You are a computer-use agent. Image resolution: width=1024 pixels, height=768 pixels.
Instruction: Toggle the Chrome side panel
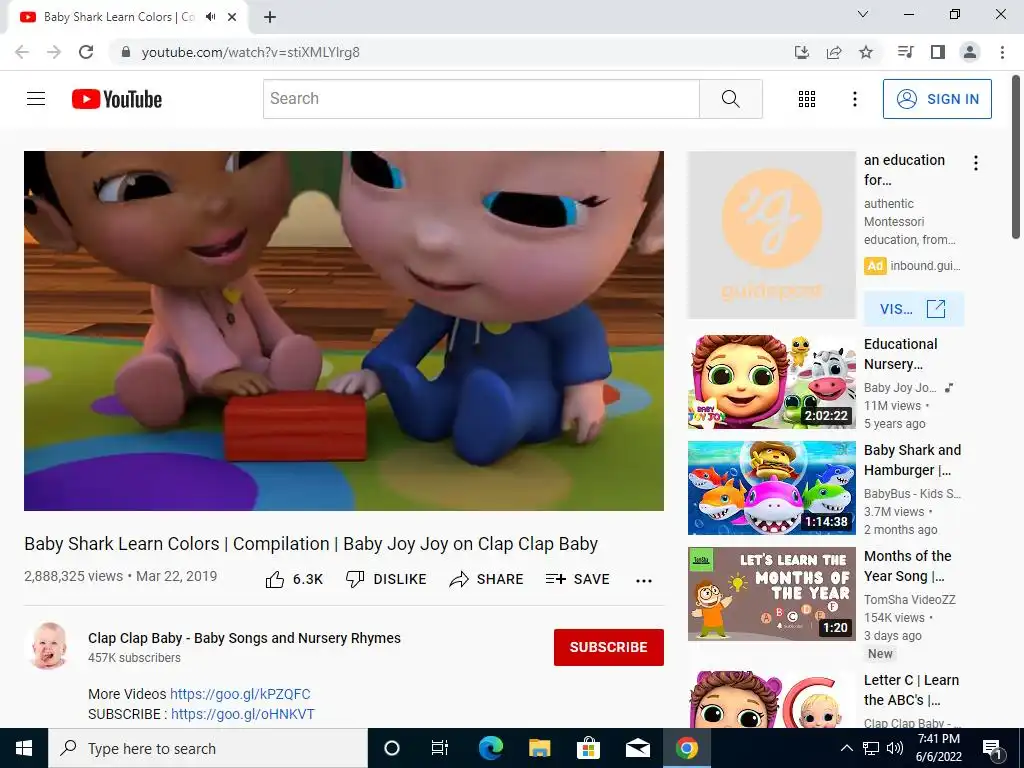pos(938,52)
